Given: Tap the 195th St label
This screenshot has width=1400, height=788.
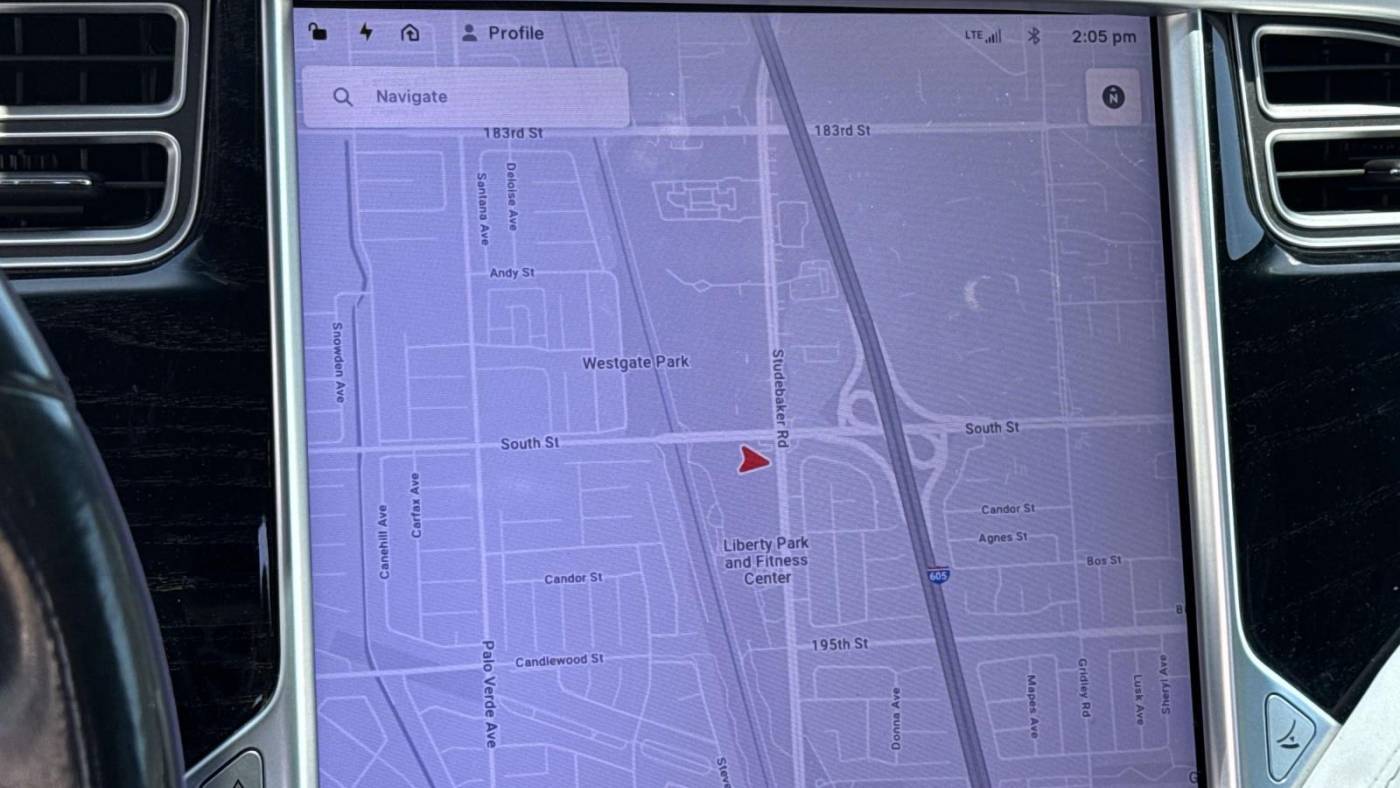Looking at the screenshot, I should click(x=840, y=644).
